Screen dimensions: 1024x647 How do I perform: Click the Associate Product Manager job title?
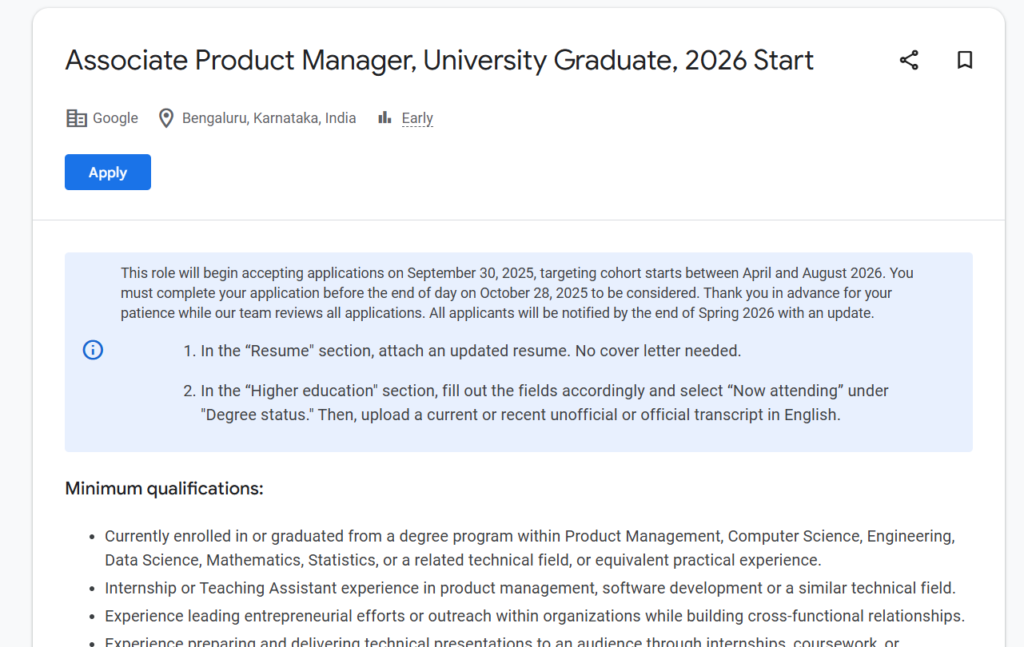[439, 60]
